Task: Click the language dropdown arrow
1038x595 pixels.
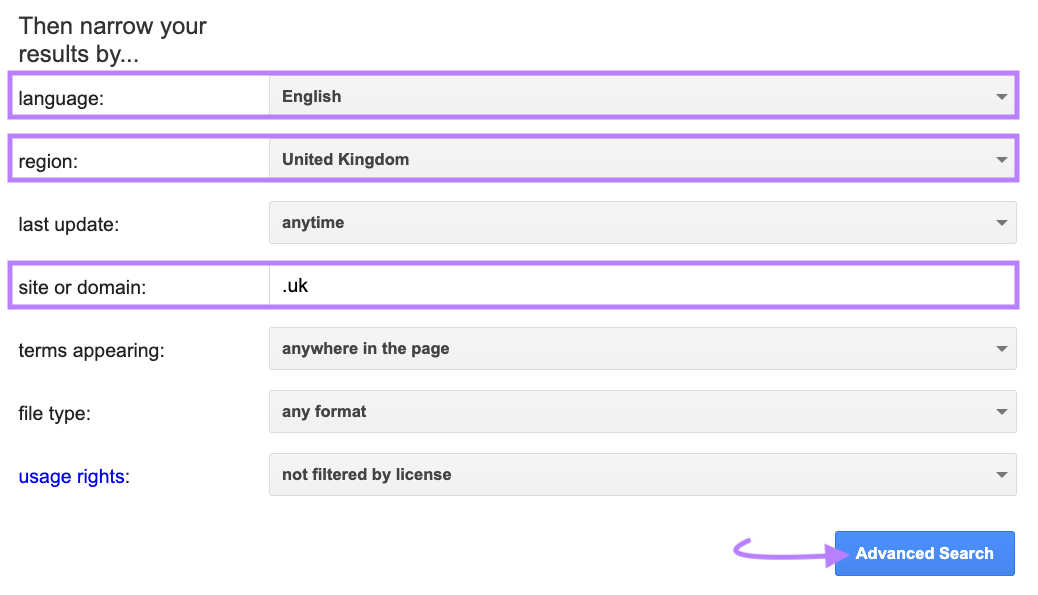Action: [x=1001, y=96]
